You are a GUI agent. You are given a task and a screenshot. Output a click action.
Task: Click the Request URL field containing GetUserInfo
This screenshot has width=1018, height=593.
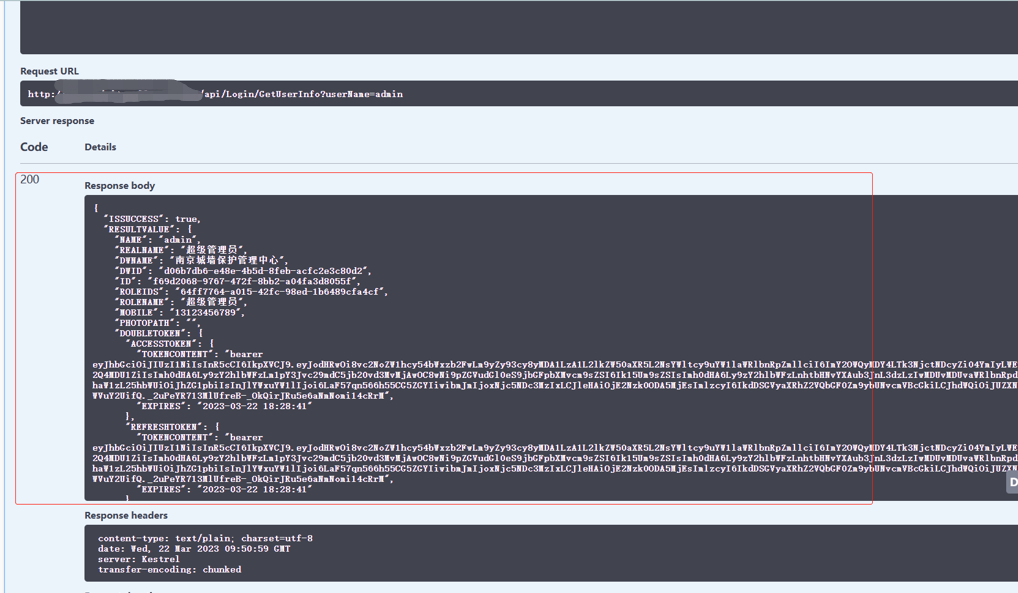(x=519, y=94)
